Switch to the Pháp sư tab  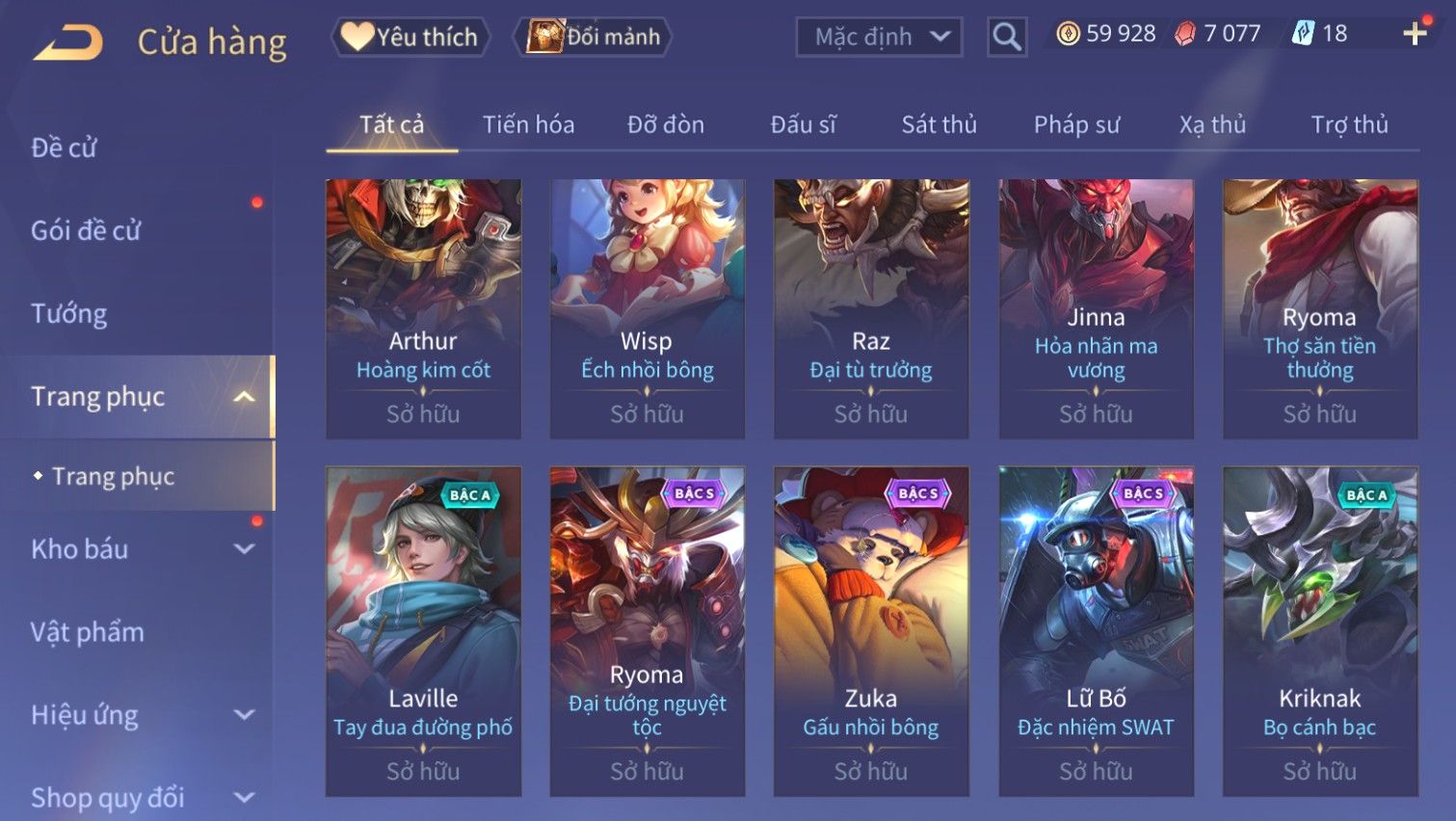1076,124
